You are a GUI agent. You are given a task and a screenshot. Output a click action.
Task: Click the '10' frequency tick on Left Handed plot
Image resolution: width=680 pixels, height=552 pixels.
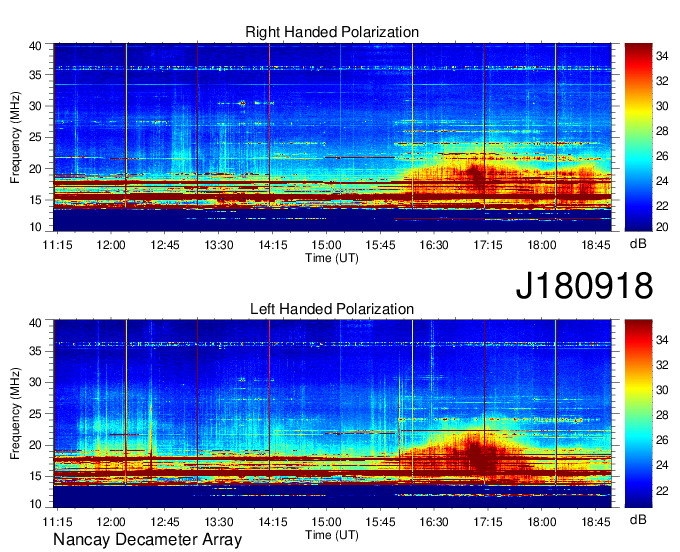(35, 504)
